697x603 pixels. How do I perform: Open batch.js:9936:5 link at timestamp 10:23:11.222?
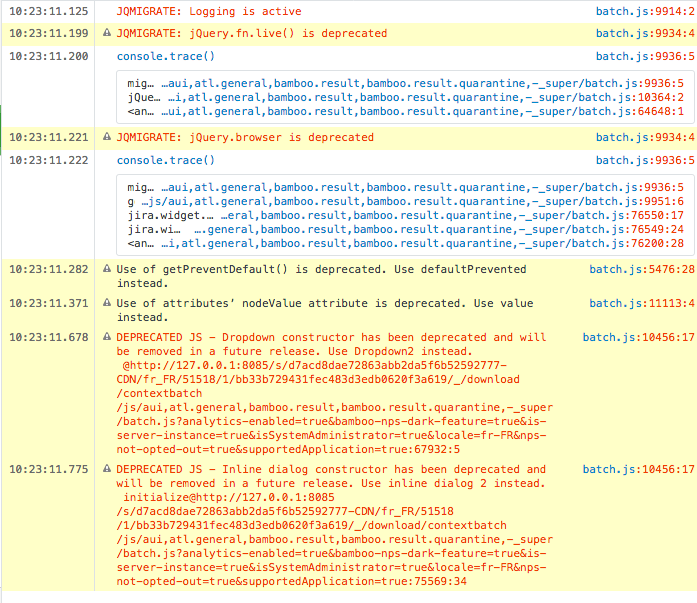click(645, 160)
